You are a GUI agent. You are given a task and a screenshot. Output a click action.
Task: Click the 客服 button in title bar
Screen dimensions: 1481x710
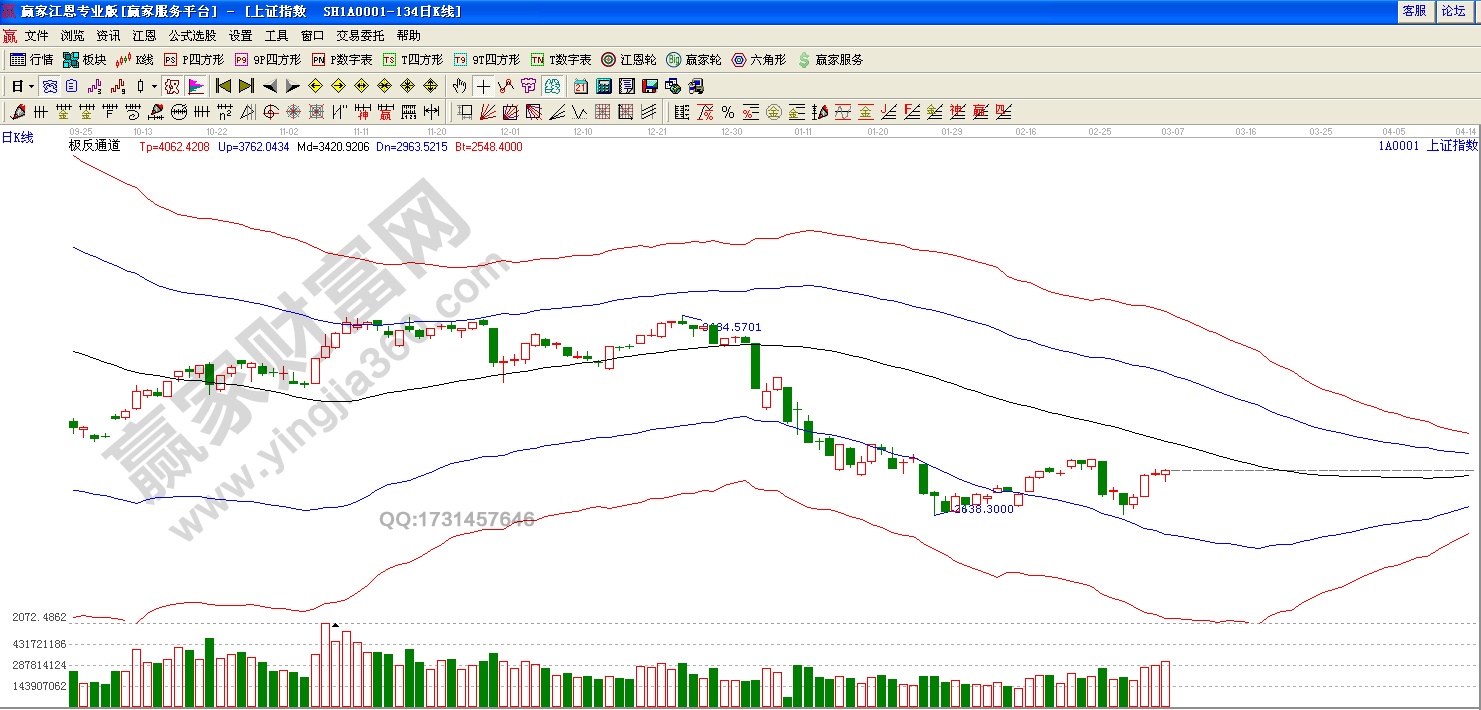[1414, 11]
